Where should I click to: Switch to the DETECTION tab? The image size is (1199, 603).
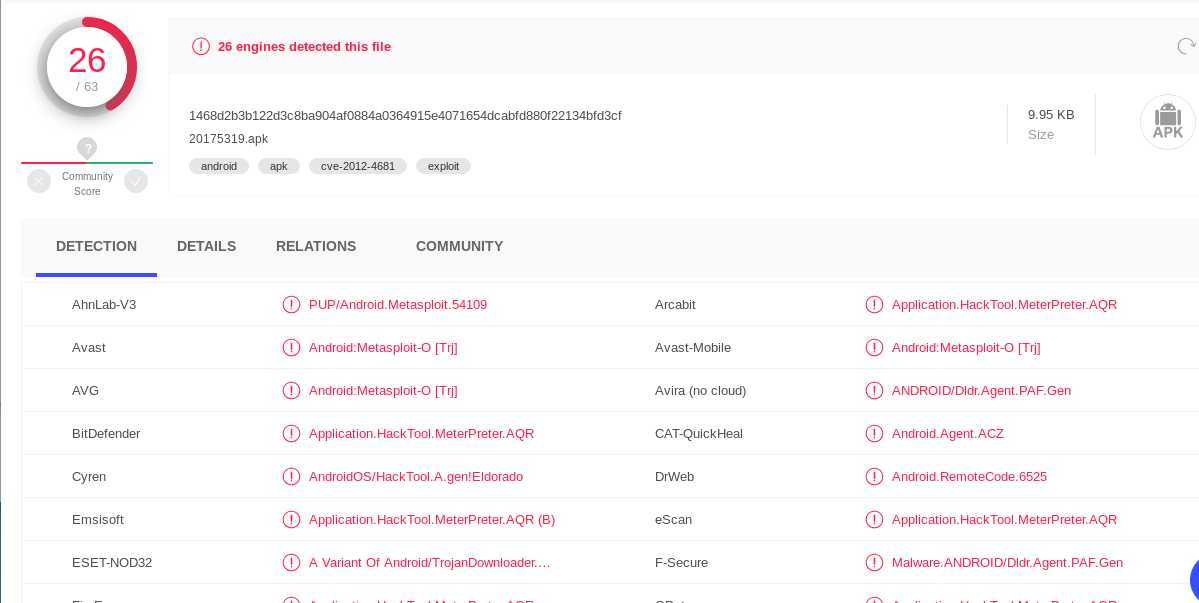(96, 246)
